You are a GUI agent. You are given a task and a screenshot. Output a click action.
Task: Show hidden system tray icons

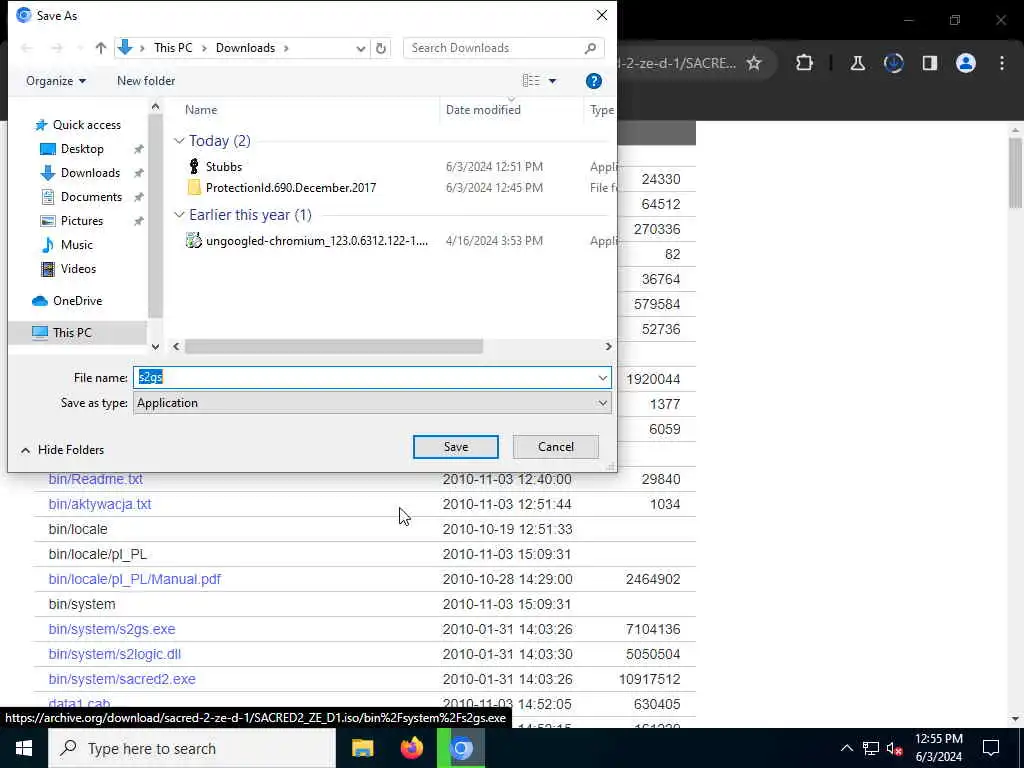(846, 748)
